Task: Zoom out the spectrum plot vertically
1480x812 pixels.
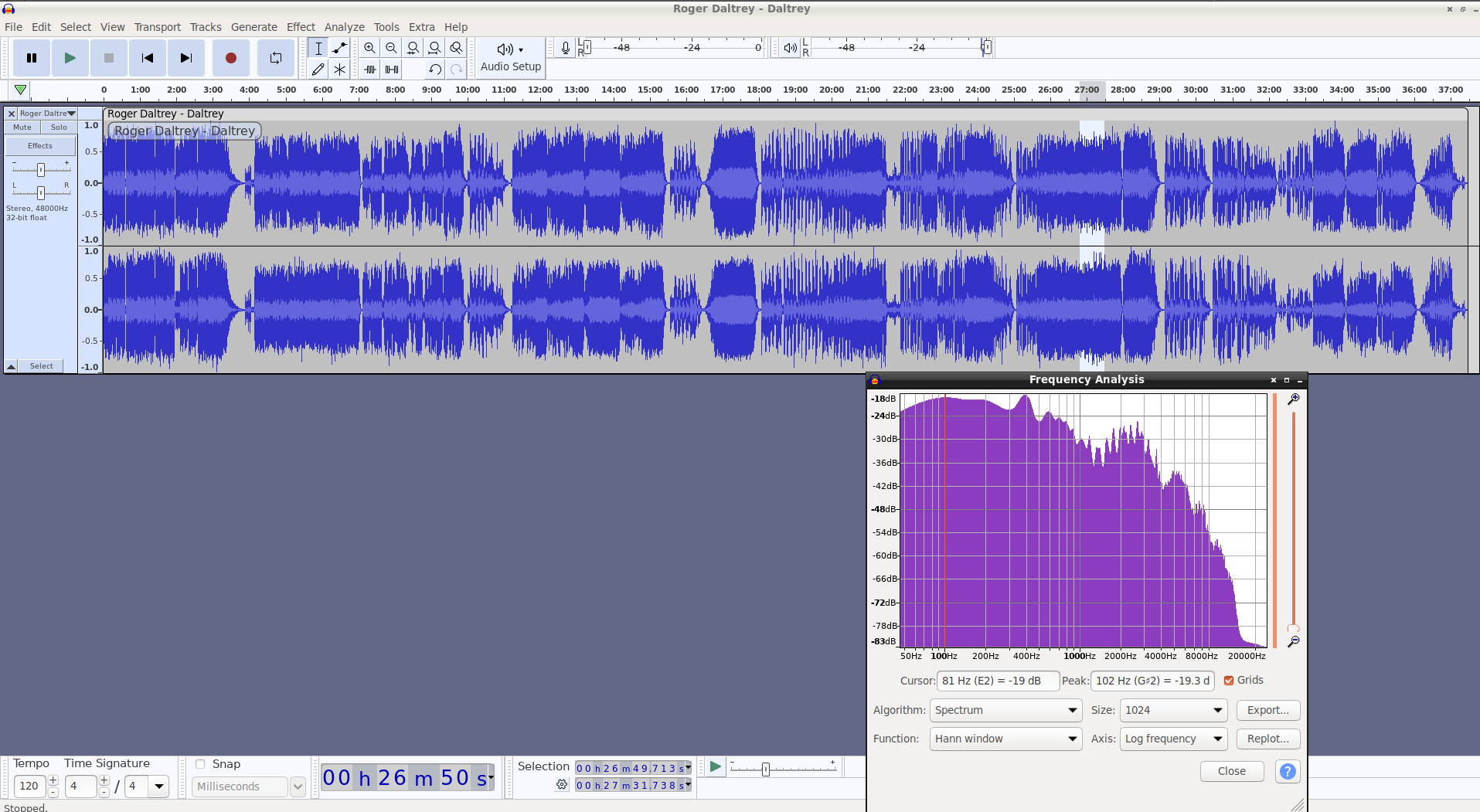Action: [1293, 641]
